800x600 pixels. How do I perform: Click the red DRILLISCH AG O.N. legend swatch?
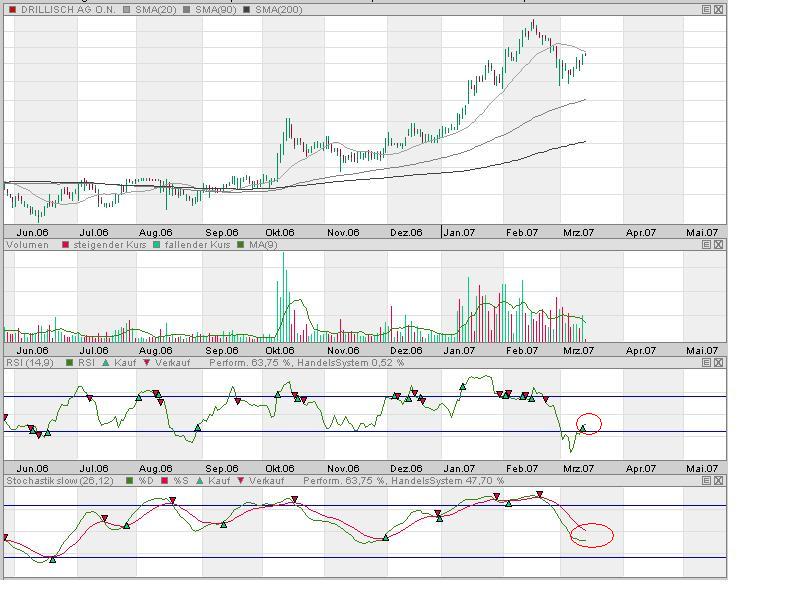tap(13, 10)
